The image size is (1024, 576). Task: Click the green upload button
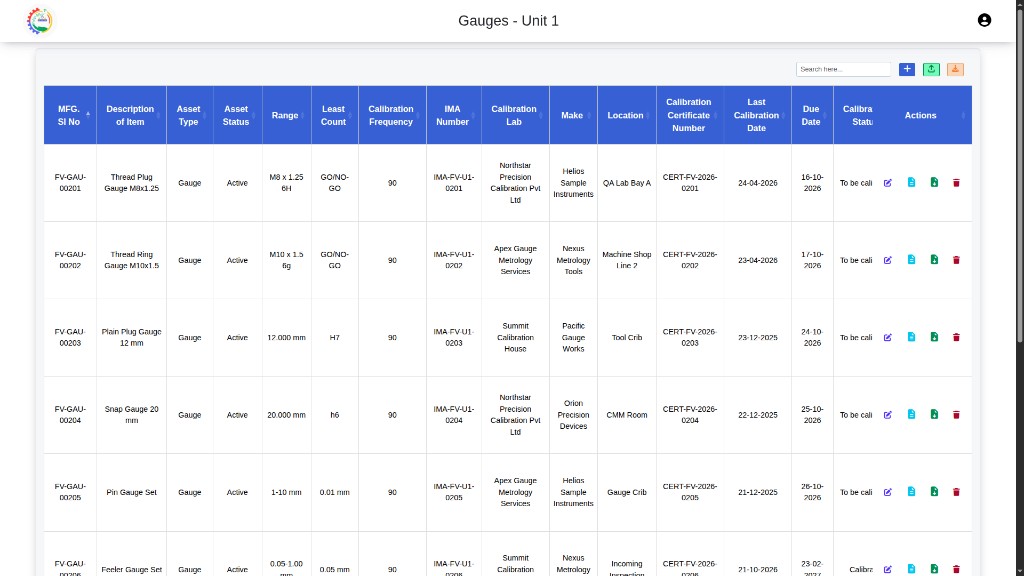[931, 69]
